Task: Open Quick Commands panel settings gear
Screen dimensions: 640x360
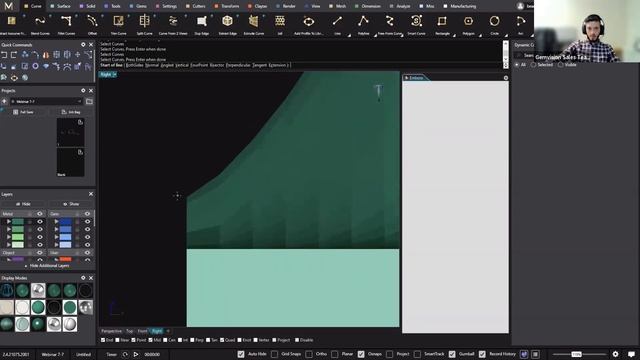Action: pyautogui.click(x=83, y=44)
